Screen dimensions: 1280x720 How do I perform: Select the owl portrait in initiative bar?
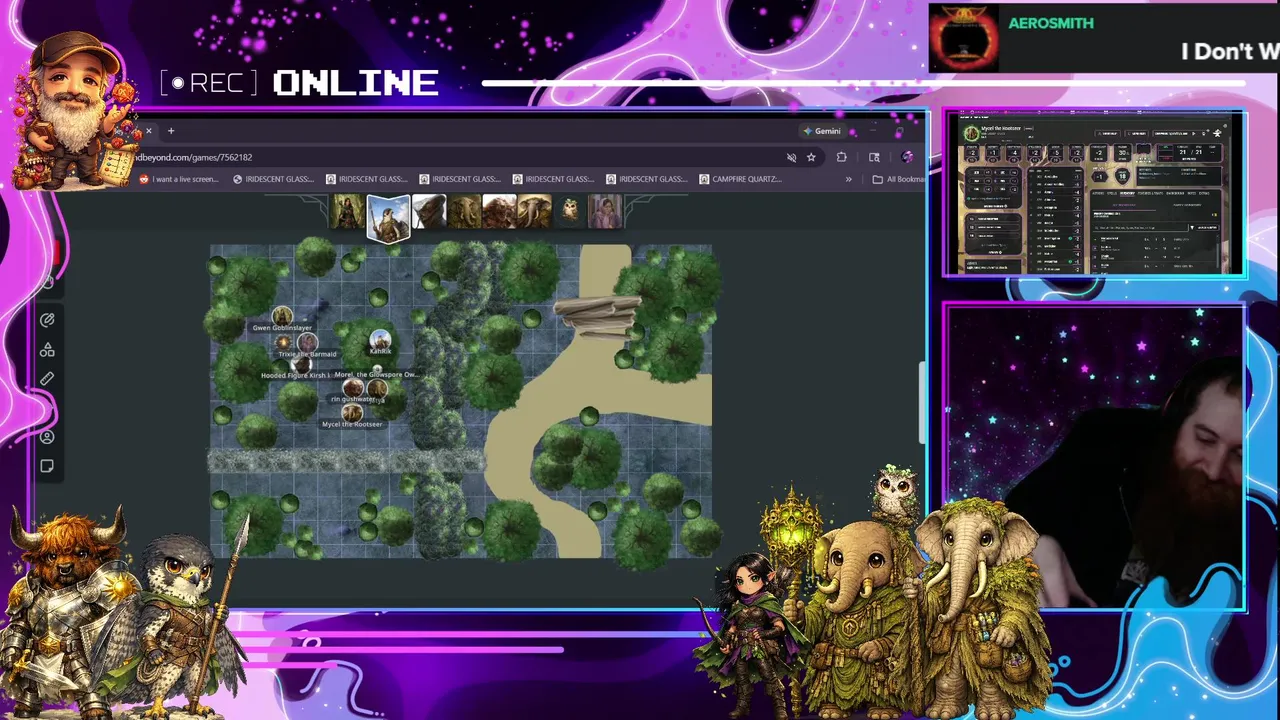point(570,212)
